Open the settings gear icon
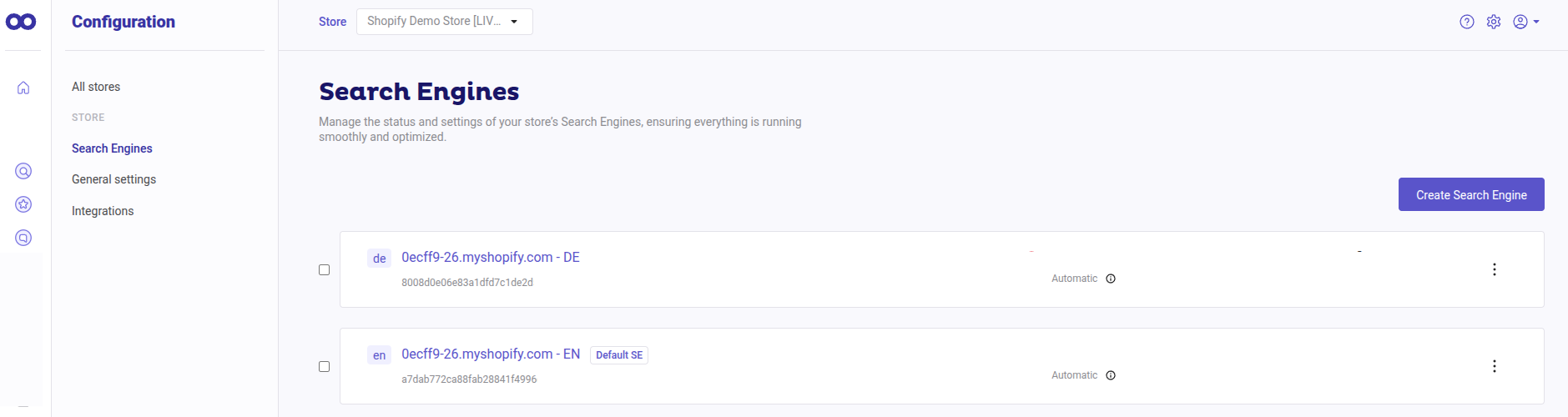 coord(1493,22)
